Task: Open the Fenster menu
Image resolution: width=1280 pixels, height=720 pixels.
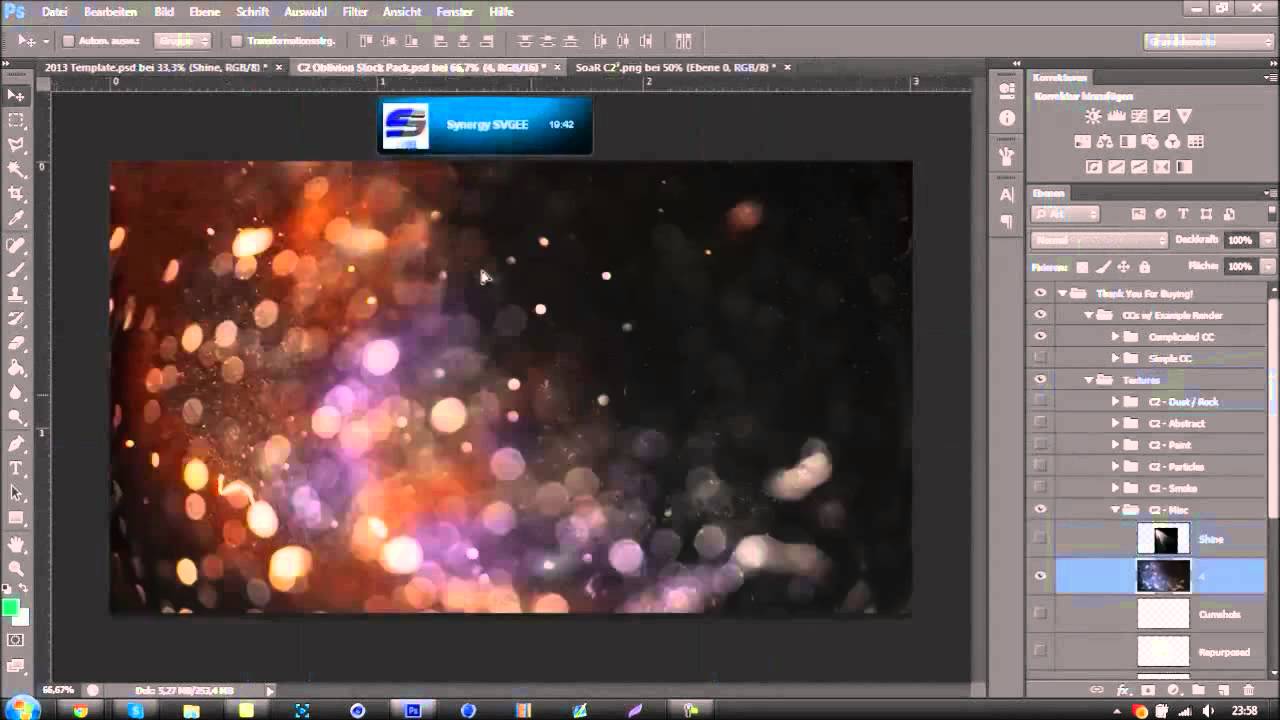Action: 455,12
